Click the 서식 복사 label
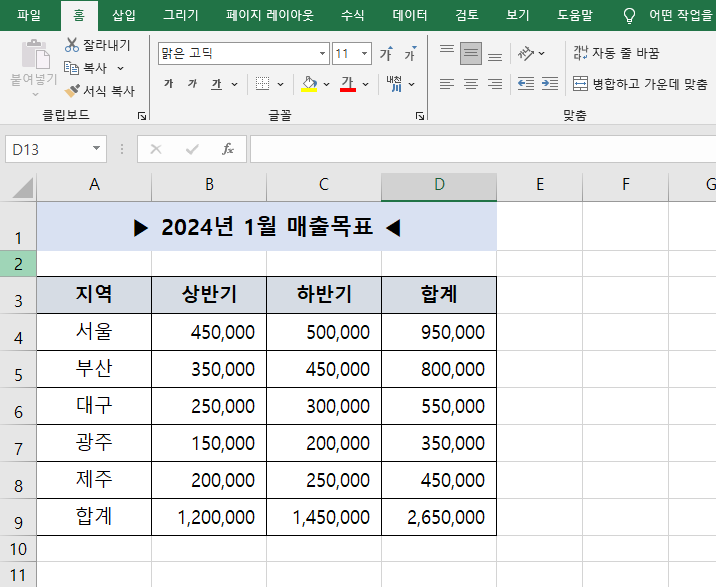Viewport: 716px width, 587px height. click(109, 91)
